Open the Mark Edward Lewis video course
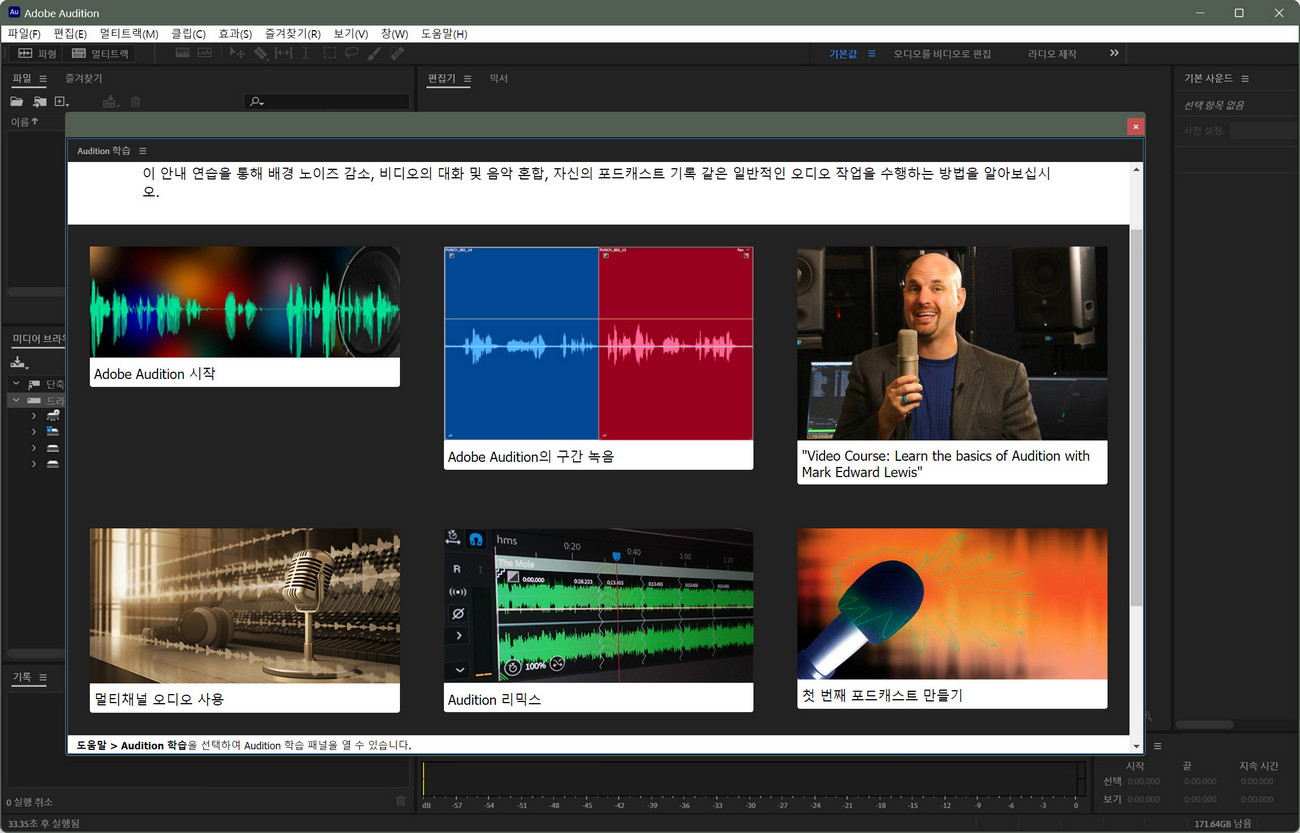This screenshot has width=1300, height=833. pyautogui.click(x=952, y=366)
